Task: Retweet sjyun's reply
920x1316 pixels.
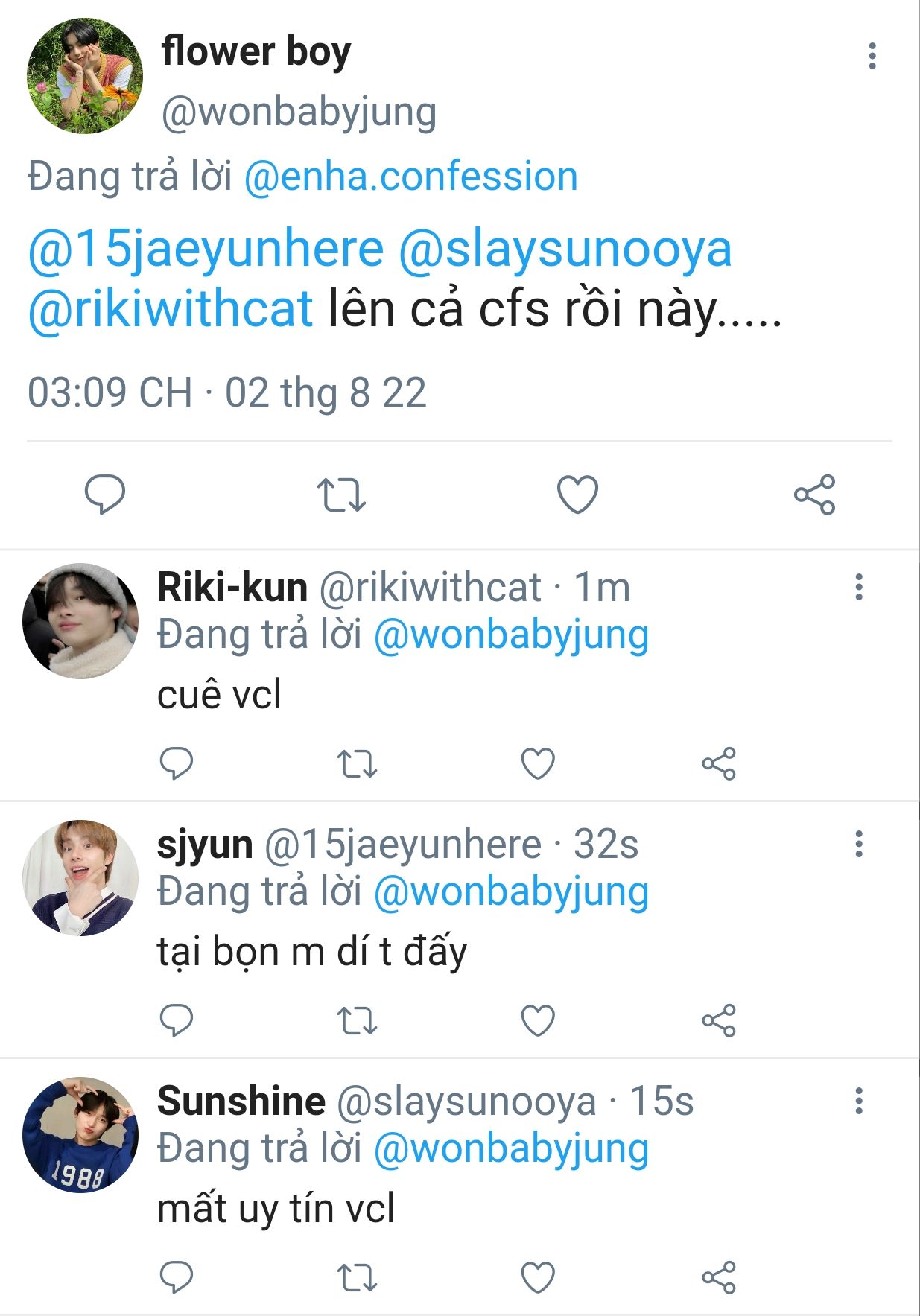Action: [358, 1020]
